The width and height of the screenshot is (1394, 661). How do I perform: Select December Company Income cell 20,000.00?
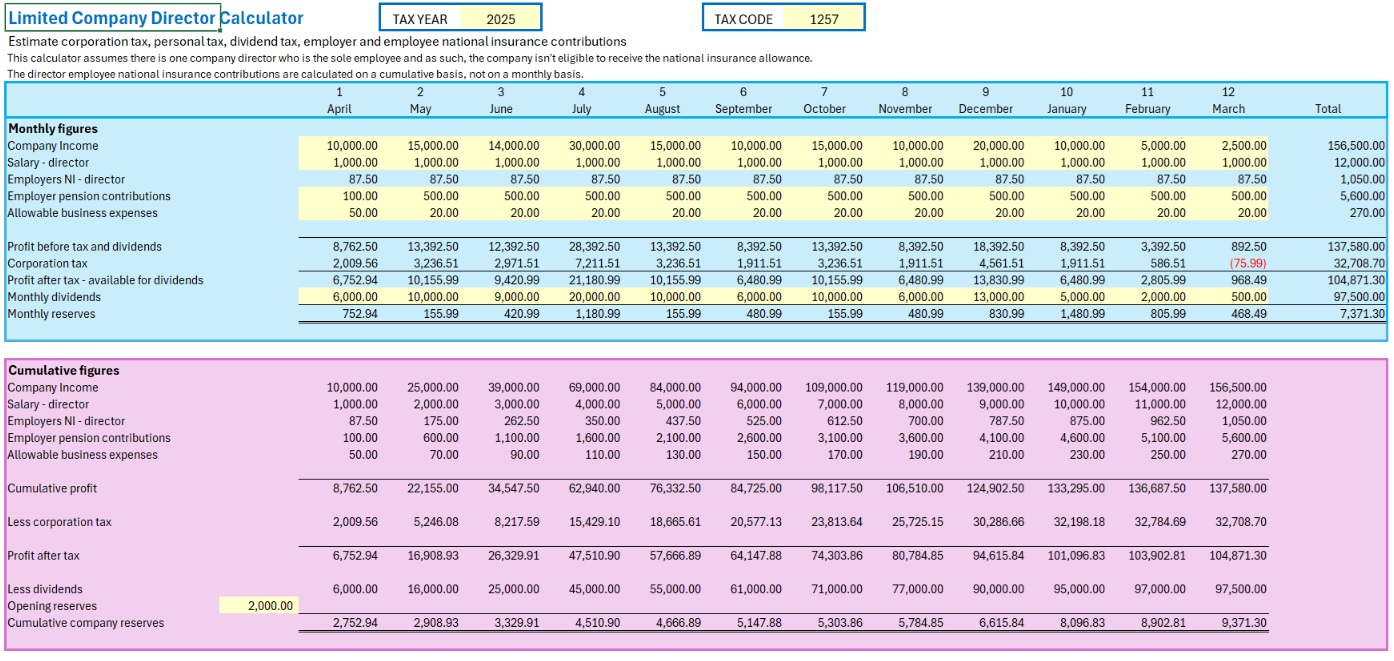[x=985, y=146]
